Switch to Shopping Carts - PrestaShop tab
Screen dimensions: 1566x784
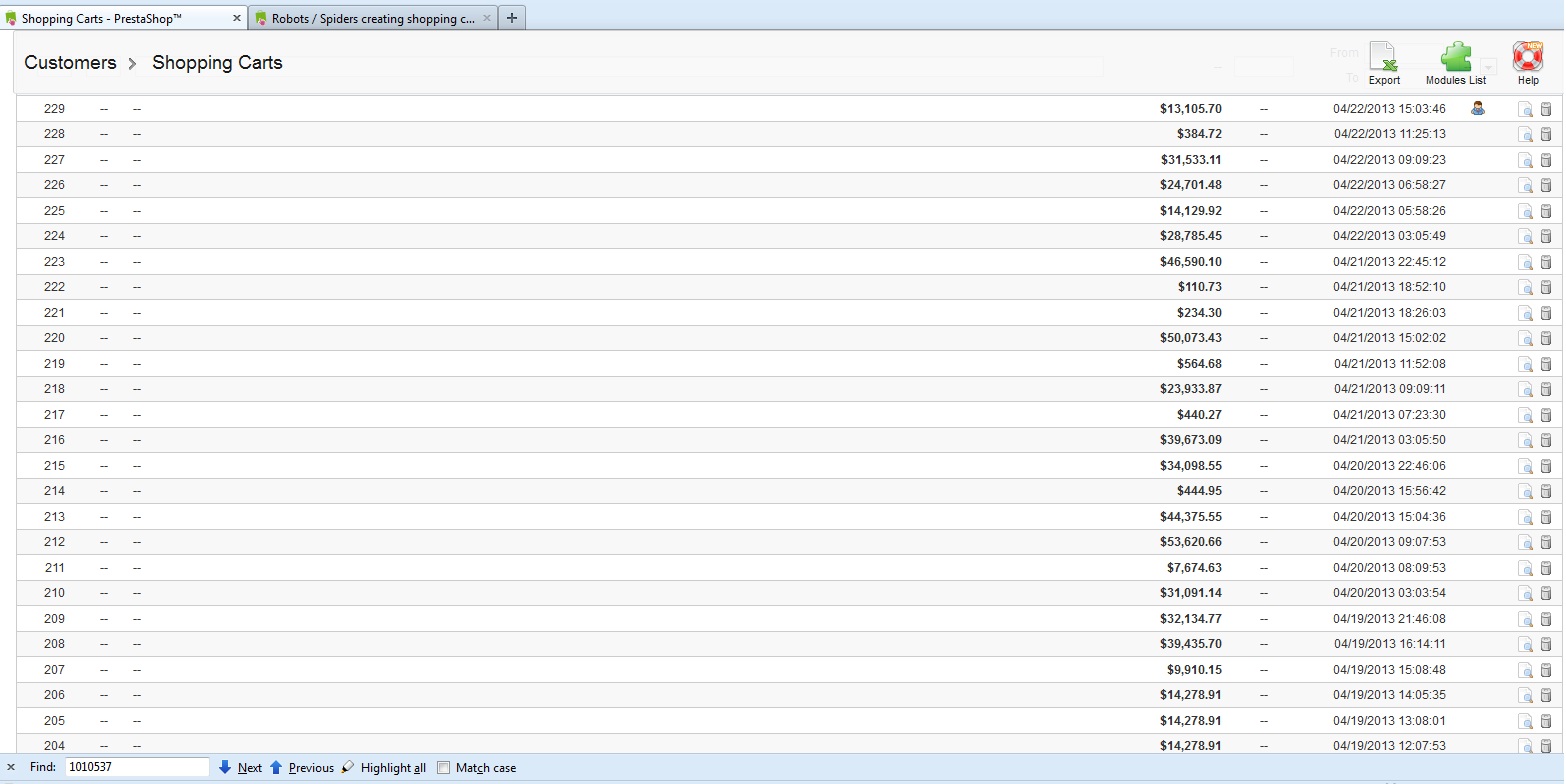[x=125, y=18]
